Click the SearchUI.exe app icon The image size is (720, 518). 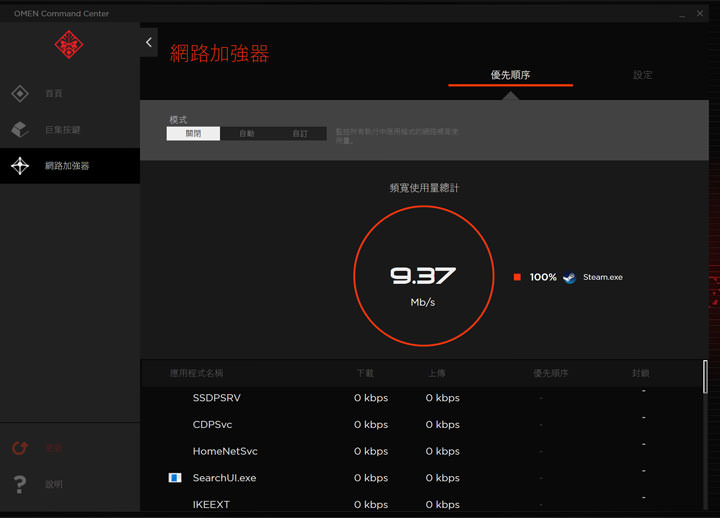175,478
